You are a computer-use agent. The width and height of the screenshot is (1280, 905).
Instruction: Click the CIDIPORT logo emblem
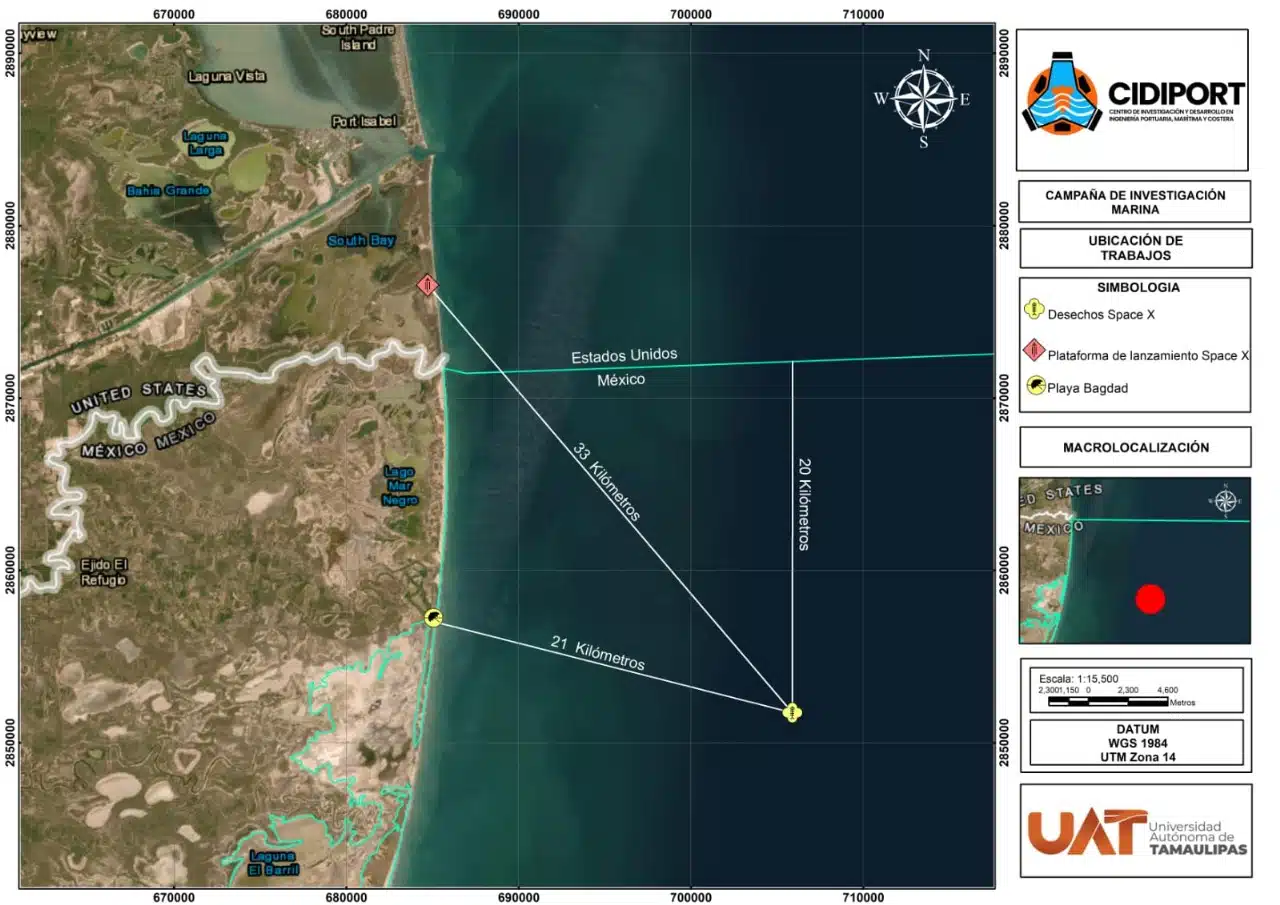point(1064,100)
